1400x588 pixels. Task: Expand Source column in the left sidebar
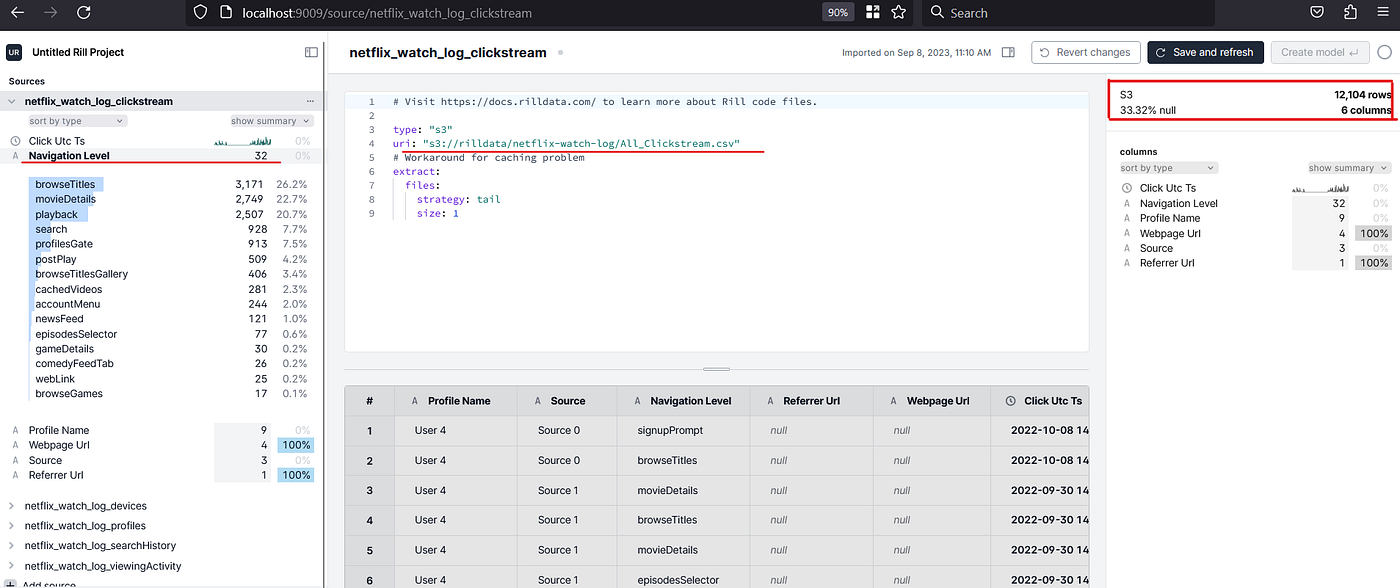(x=45, y=460)
